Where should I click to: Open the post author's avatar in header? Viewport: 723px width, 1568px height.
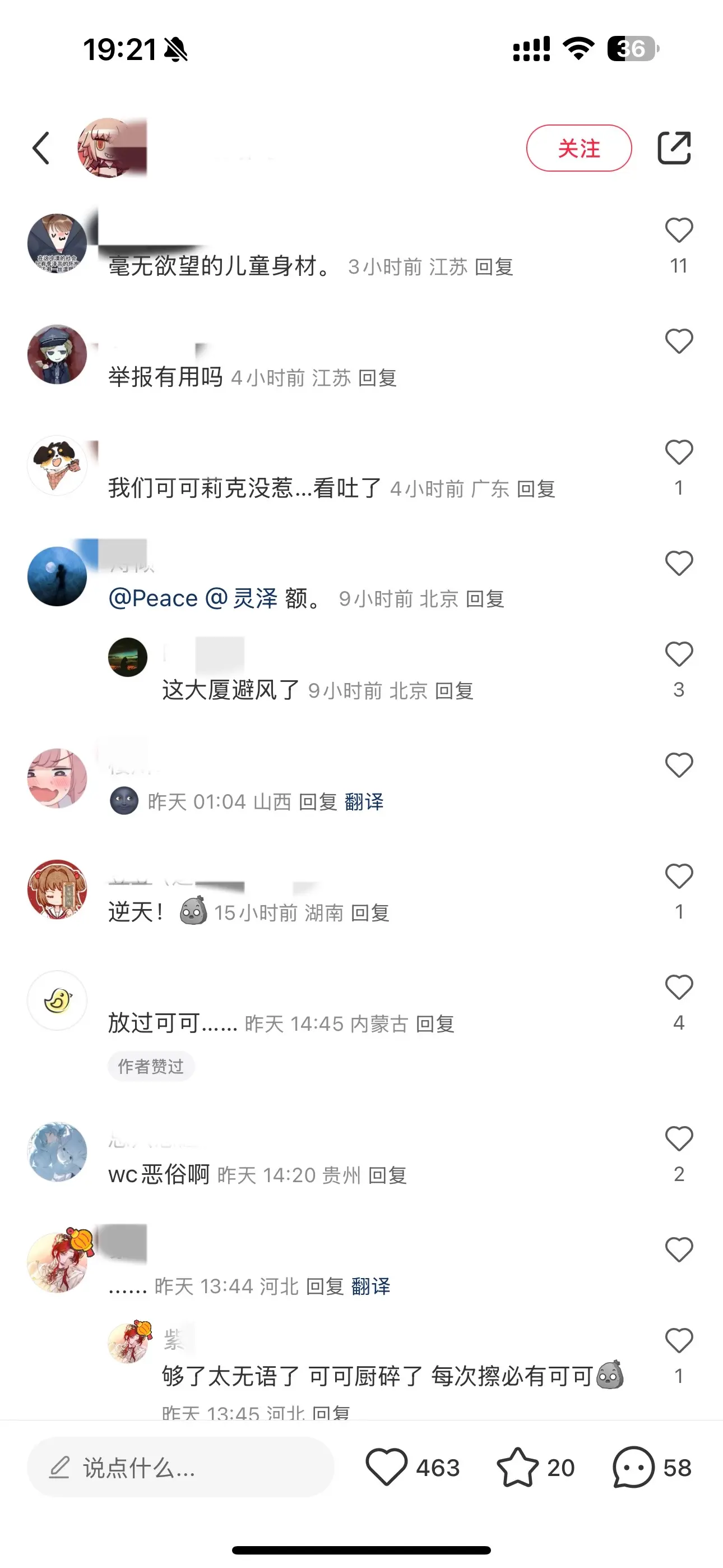(x=108, y=148)
